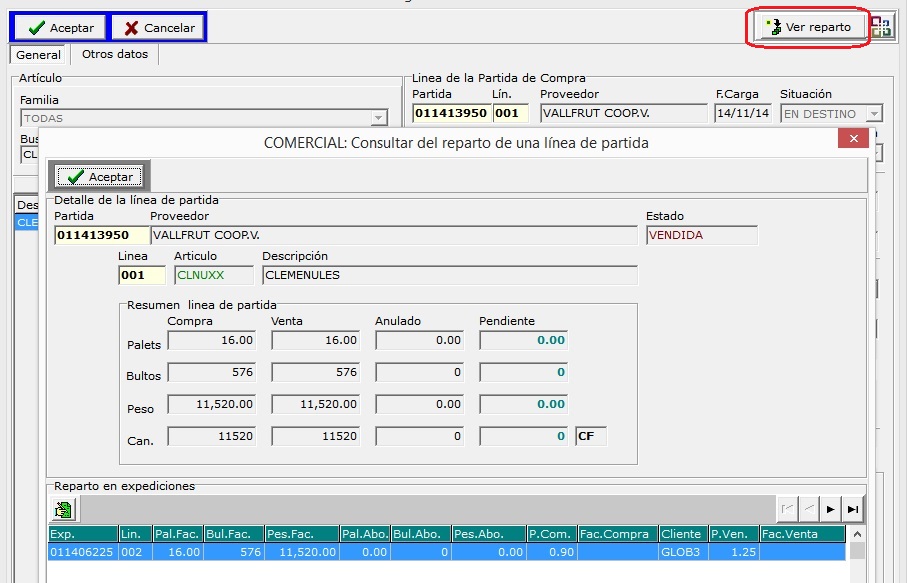Click the colored squares icon beside Ver reparto

point(881,27)
